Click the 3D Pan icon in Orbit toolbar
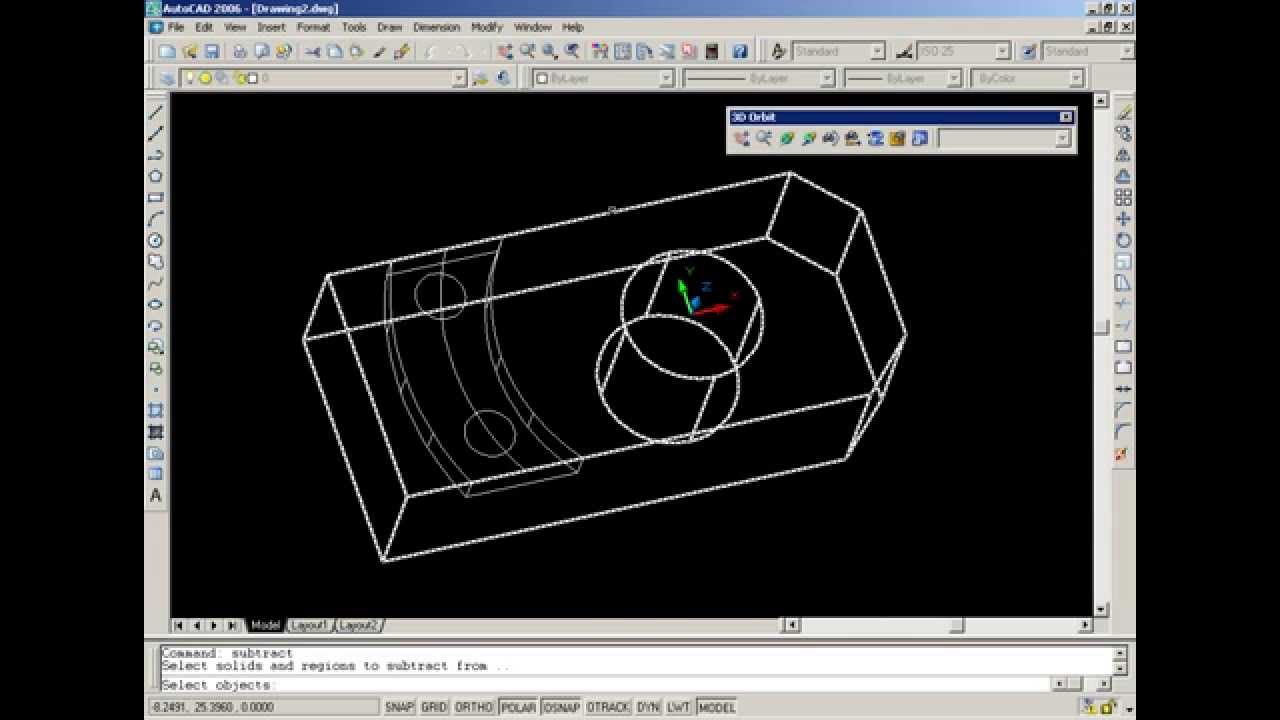The height and width of the screenshot is (720, 1280). (742, 139)
